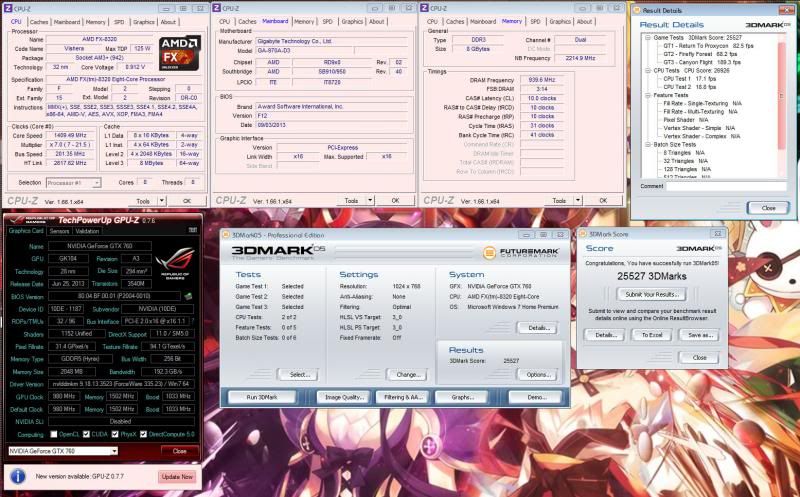Click the Run 3DMark button
800x497 pixels.
262,397
